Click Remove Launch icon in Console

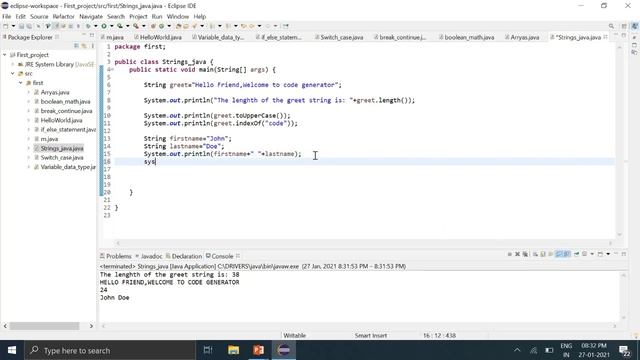(x=518, y=254)
